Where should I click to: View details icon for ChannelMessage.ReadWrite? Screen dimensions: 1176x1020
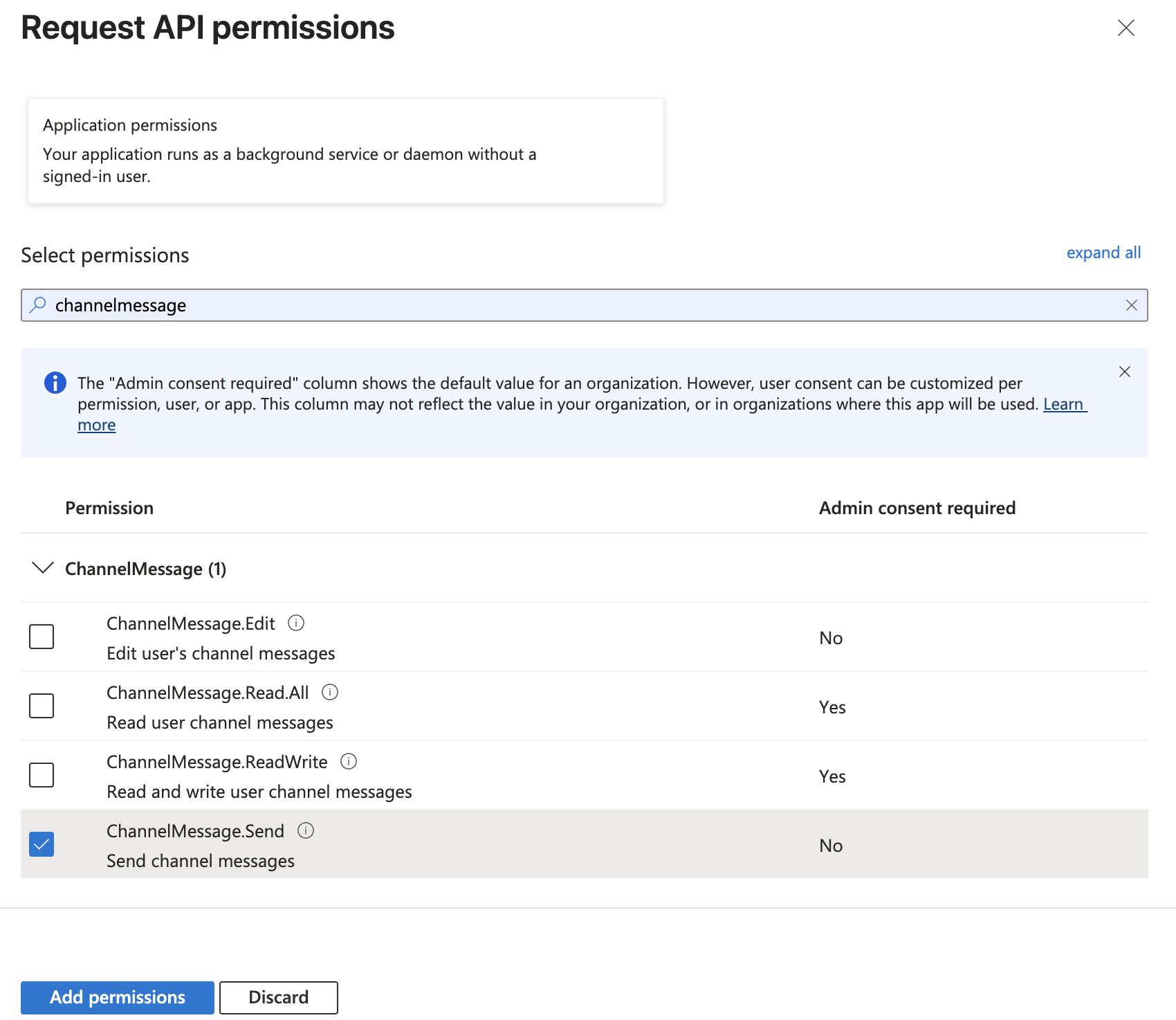pos(349,761)
